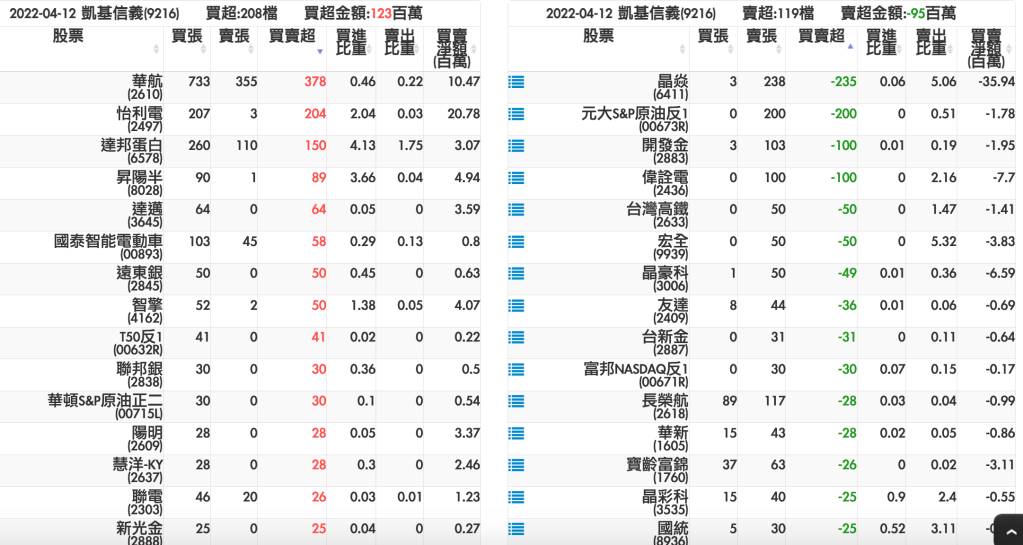Open the detail list icon for 偉詮電
The image size is (1023, 545).
(x=516, y=178)
